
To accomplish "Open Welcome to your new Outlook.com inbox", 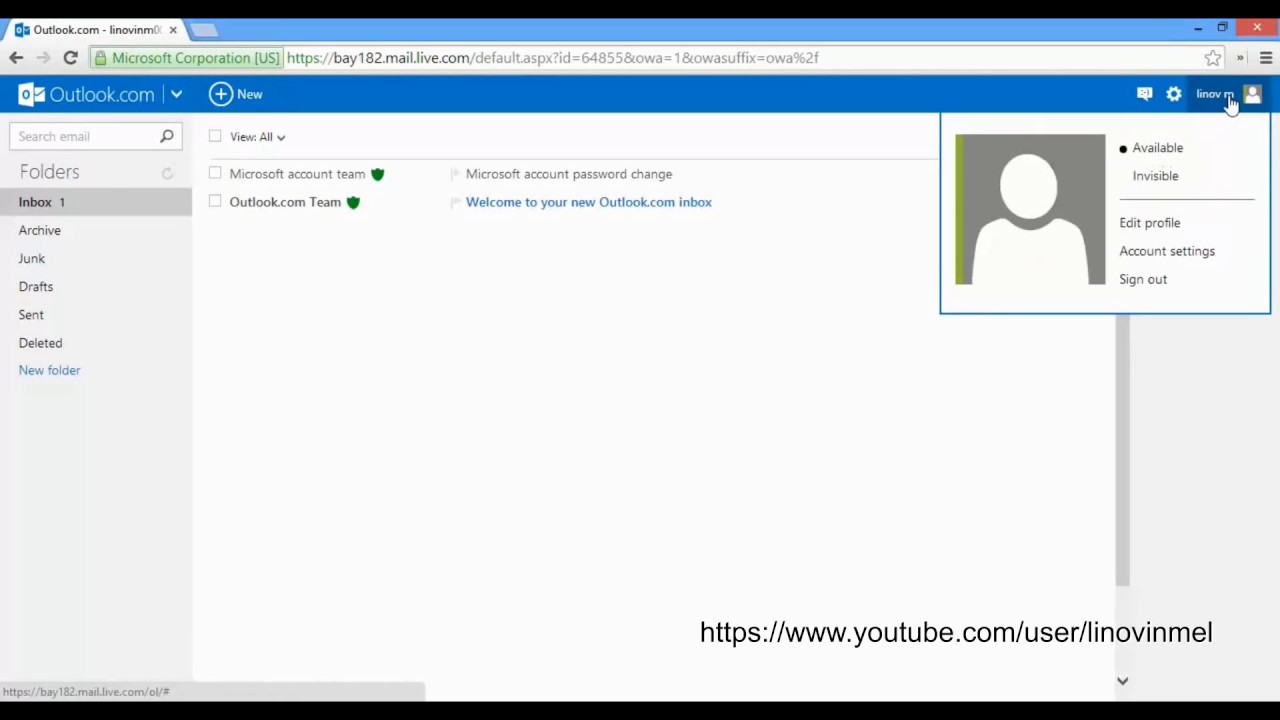I will click(x=589, y=202).
